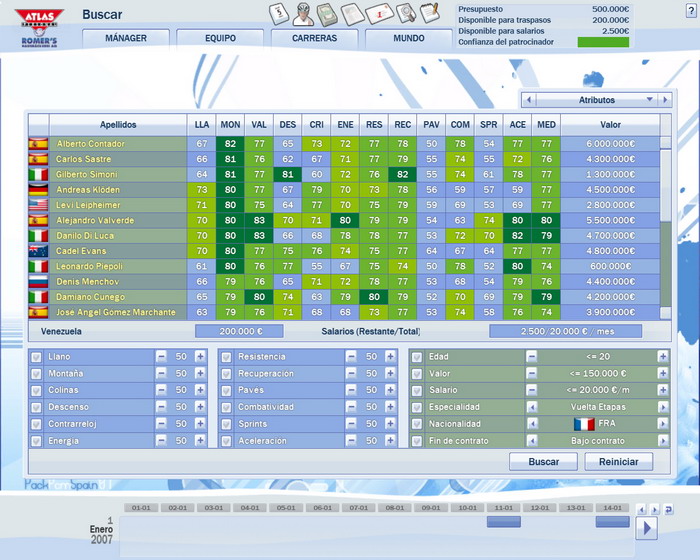700x560 pixels.
Task: Open the Atributos view dropdown
Action: click(597, 100)
